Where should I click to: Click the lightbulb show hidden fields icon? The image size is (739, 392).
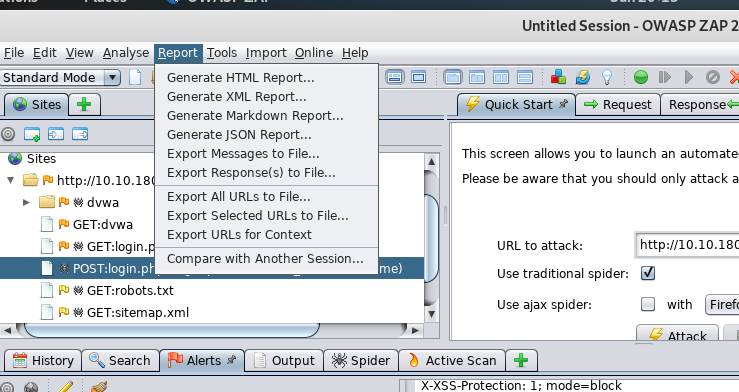point(607,77)
